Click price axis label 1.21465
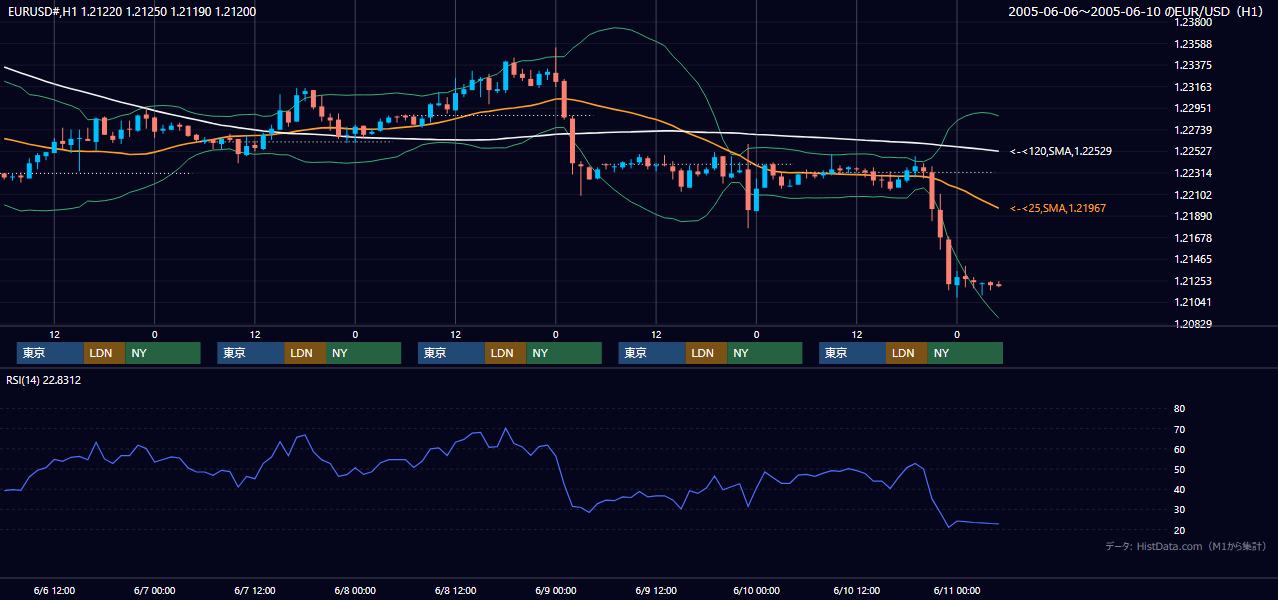 (1193, 259)
